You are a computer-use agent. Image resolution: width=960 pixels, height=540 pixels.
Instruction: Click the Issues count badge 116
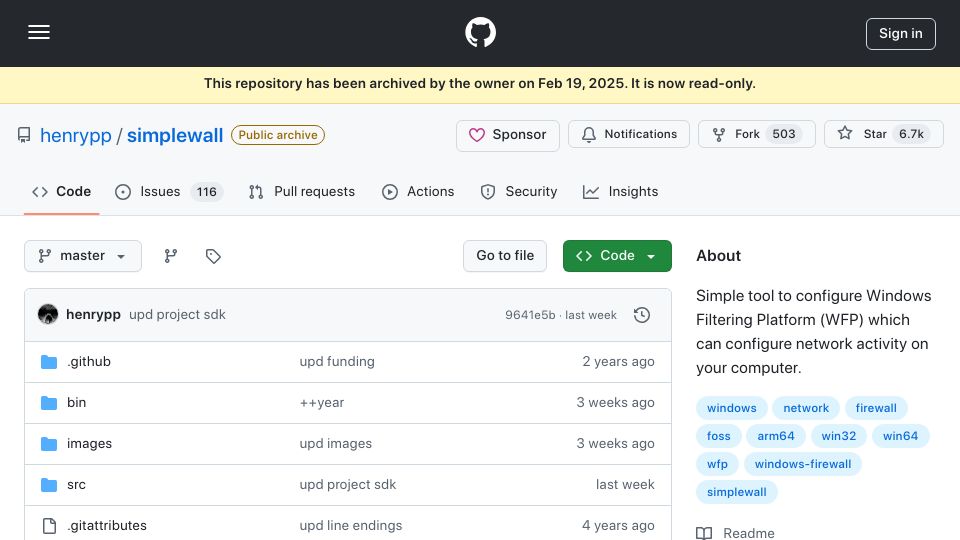click(x=206, y=192)
